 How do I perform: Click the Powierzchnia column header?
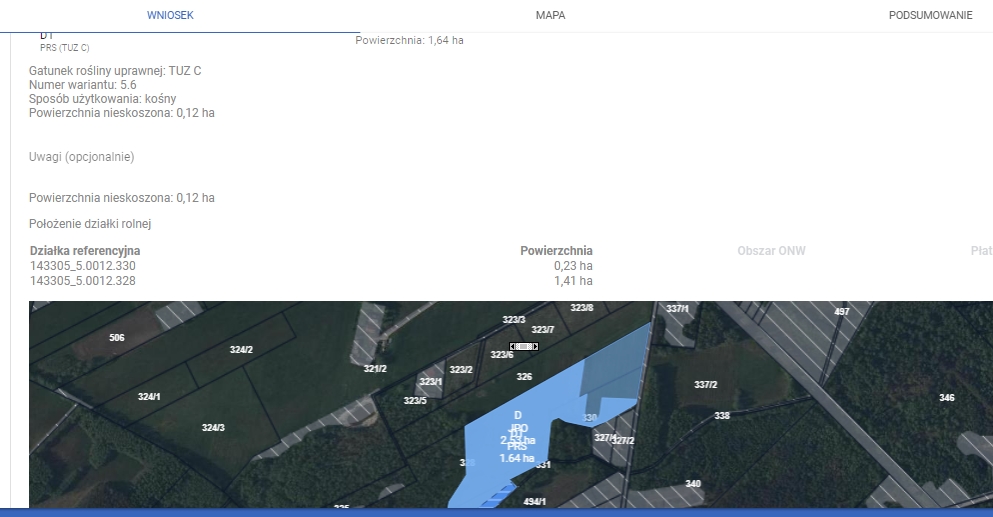click(x=556, y=250)
